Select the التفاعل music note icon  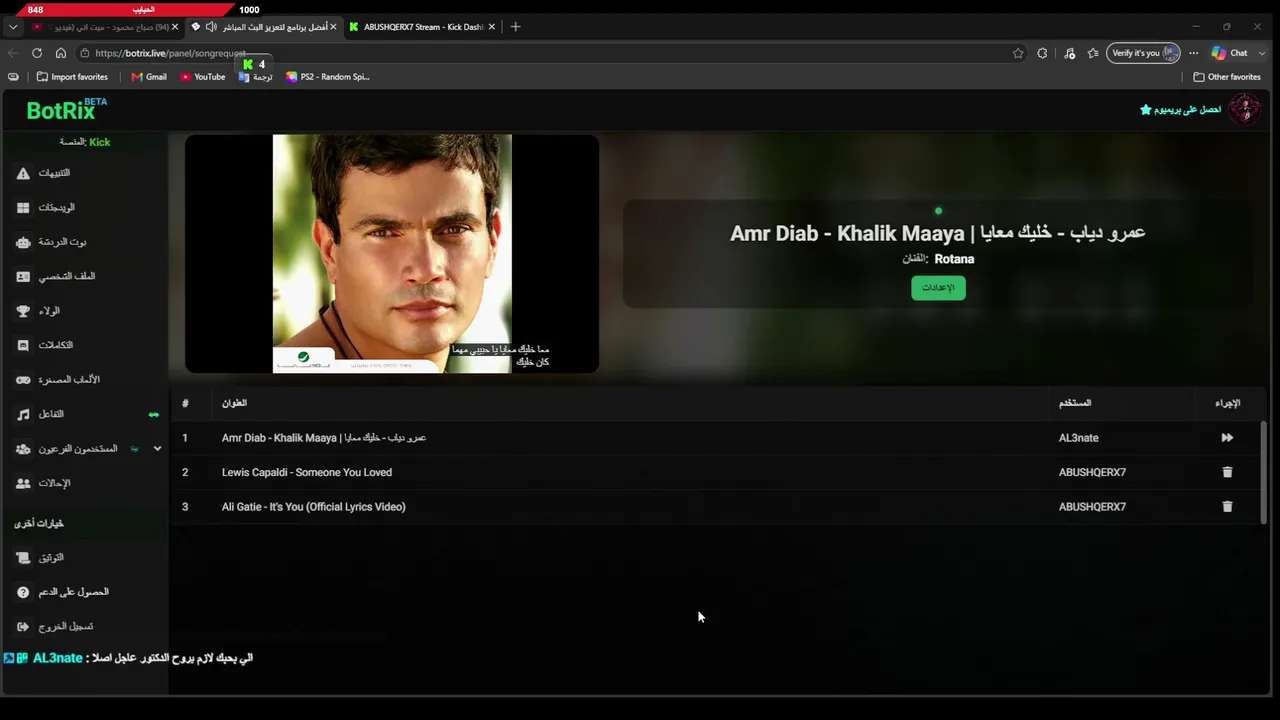(x=23, y=414)
